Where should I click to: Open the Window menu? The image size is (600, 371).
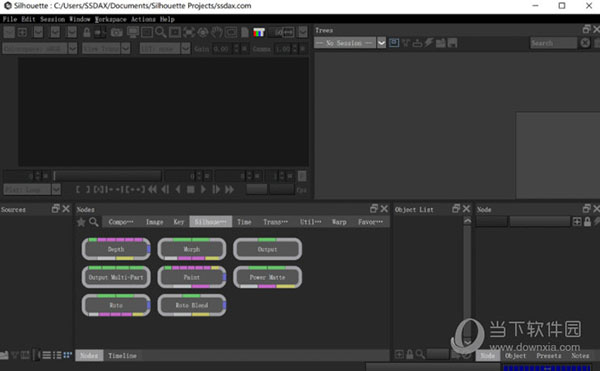(80, 19)
